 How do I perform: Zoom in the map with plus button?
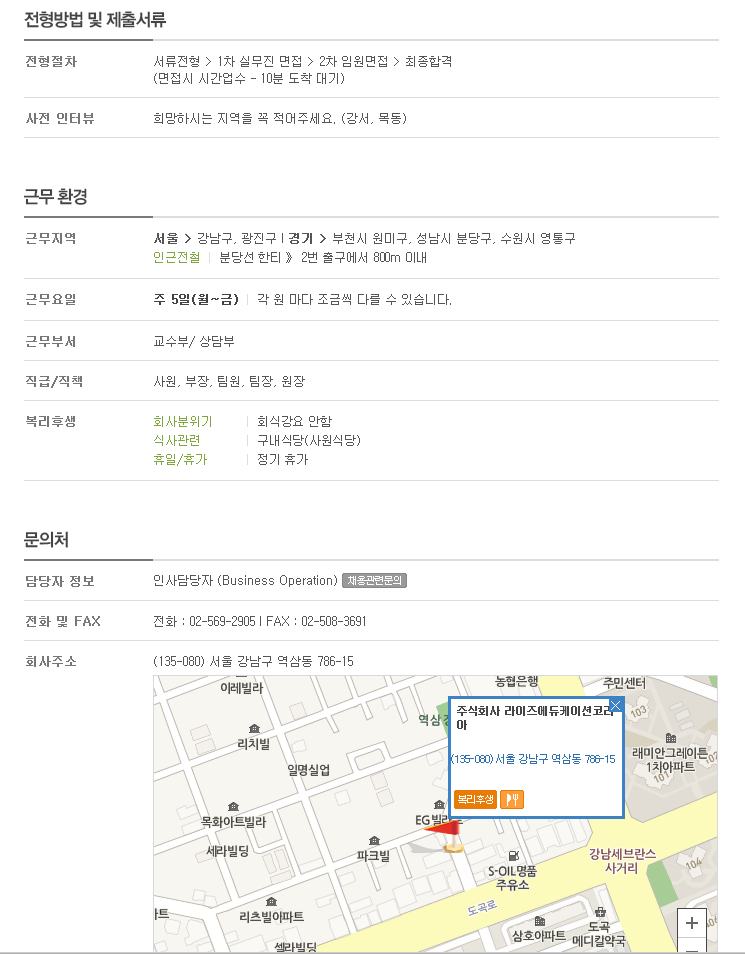[x=691, y=923]
